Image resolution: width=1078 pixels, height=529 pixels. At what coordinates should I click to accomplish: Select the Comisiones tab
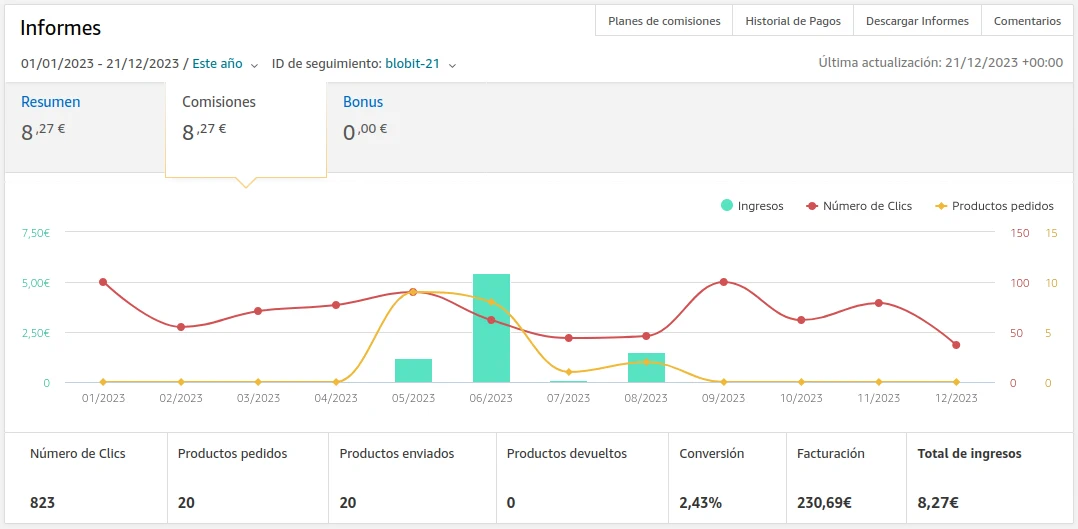coord(219,102)
